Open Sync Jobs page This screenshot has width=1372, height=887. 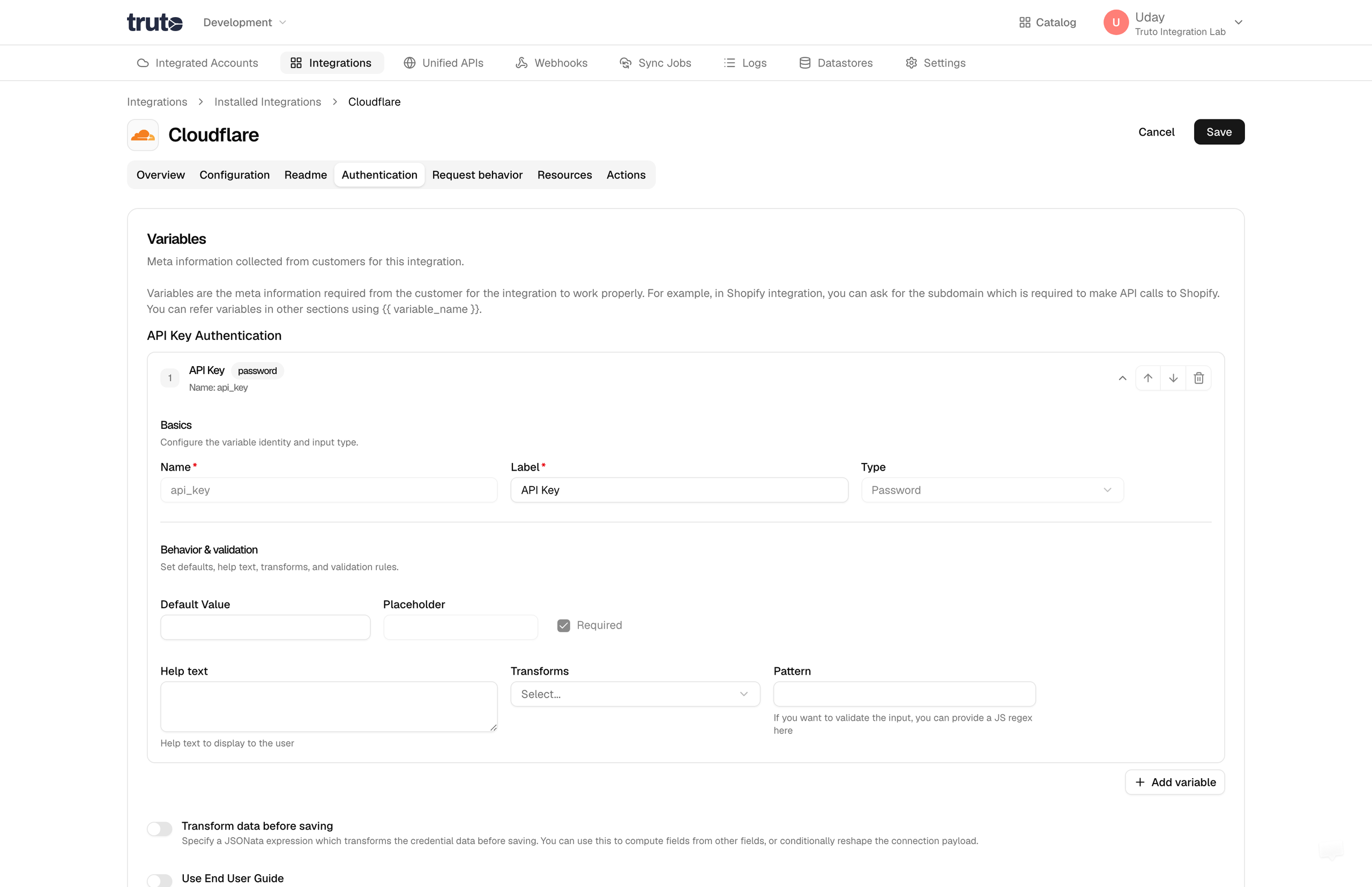pyautogui.click(x=655, y=63)
